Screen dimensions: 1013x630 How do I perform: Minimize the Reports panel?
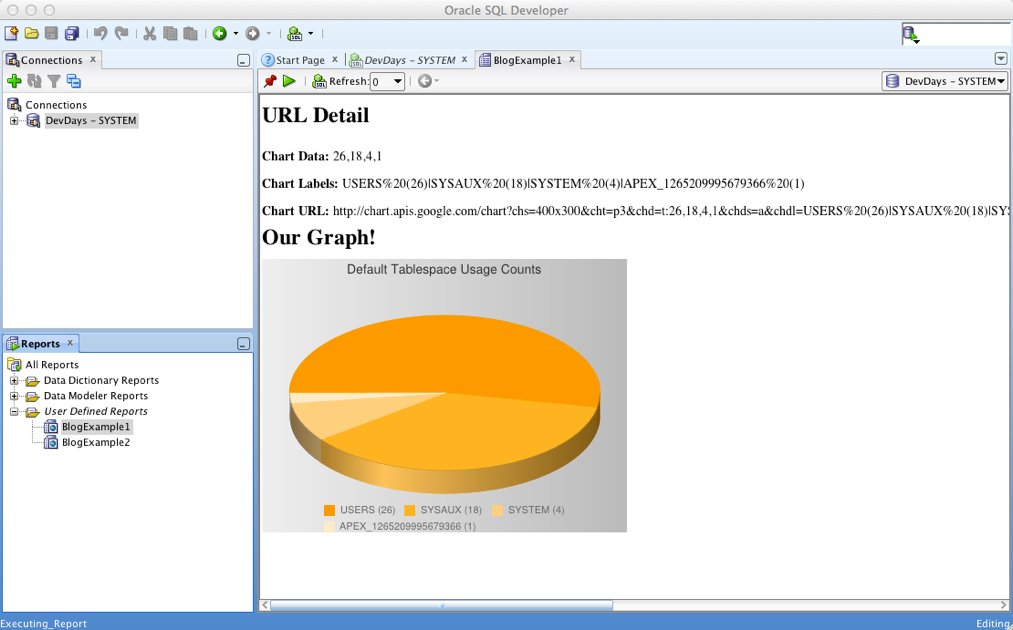coord(243,344)
